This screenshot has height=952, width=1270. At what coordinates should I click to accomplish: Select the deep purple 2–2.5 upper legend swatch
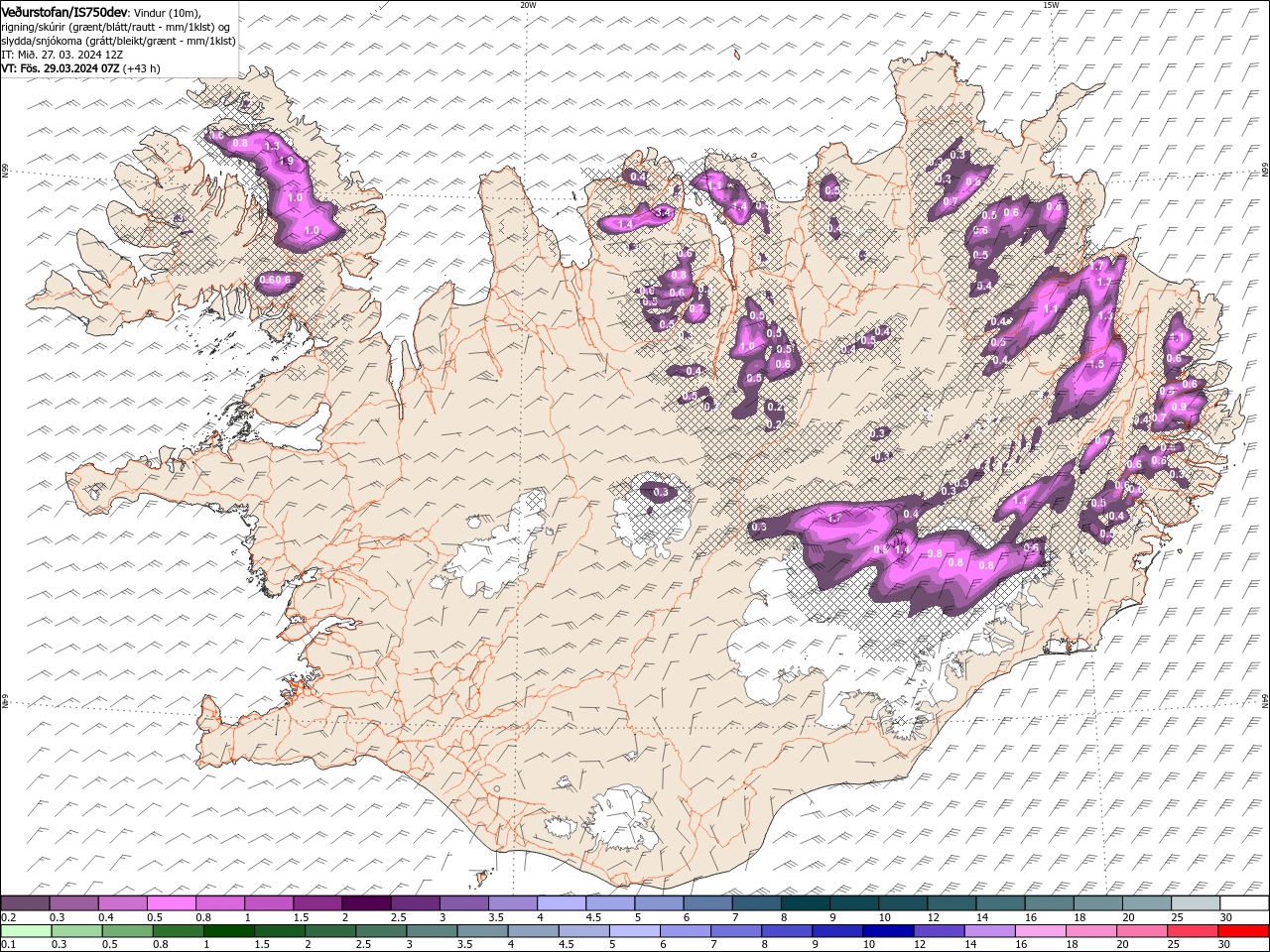[x=365, y=903]
